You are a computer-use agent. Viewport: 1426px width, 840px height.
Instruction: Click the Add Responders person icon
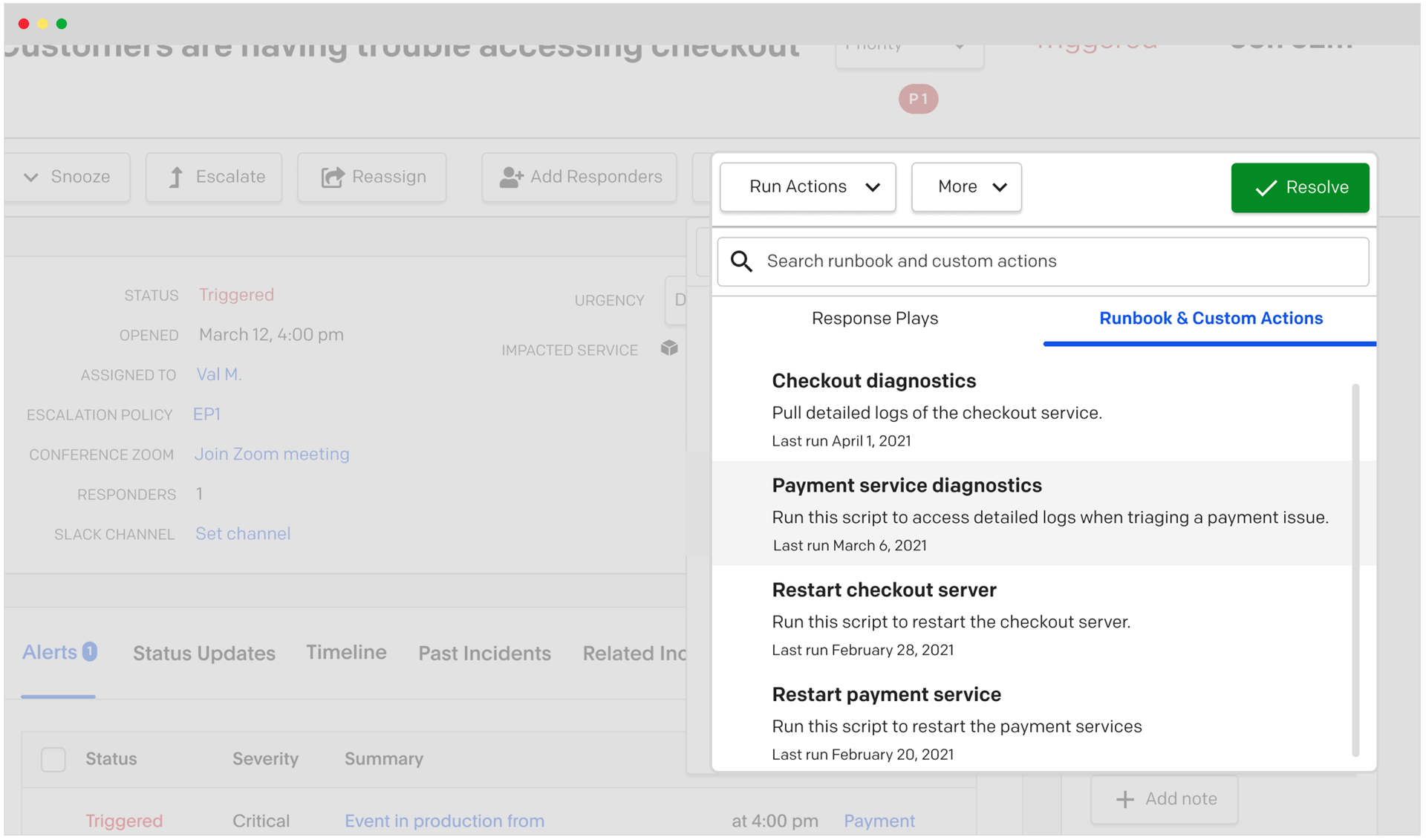click(x=511, y=178)
